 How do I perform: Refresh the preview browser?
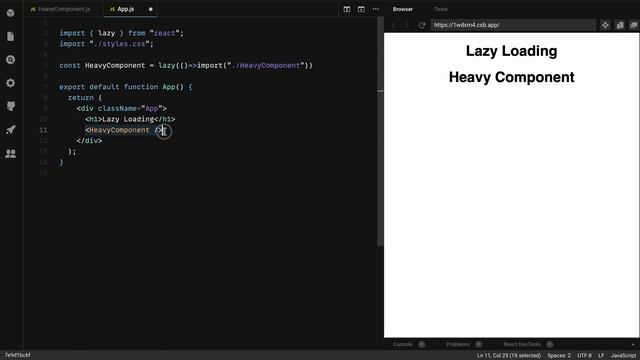(422, 25)
